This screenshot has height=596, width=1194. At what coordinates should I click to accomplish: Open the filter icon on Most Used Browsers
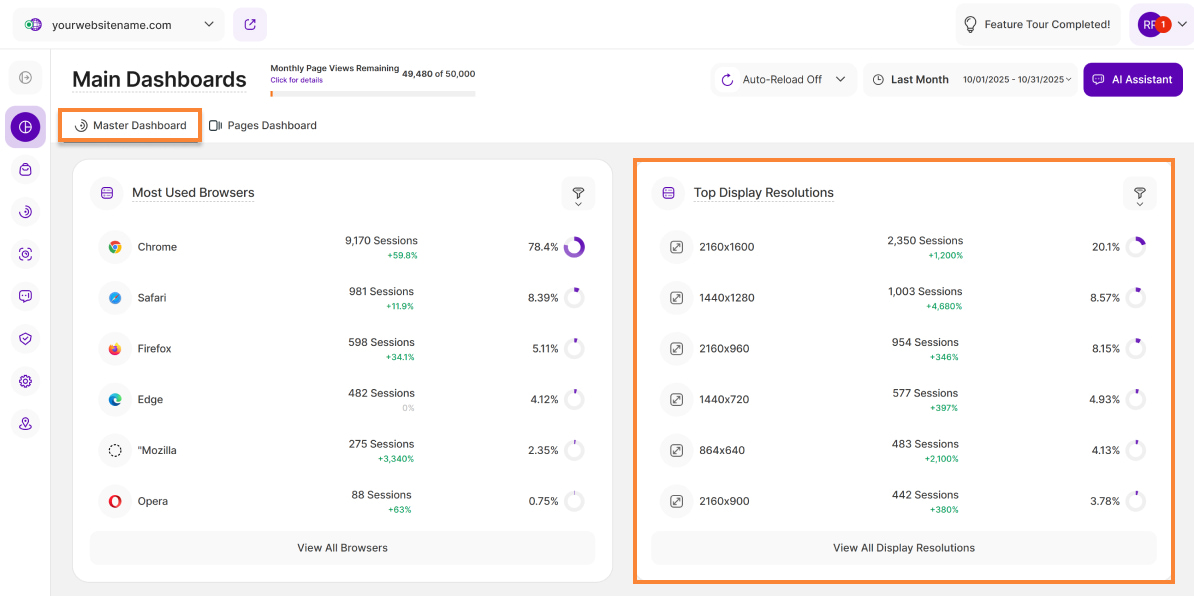578,193
